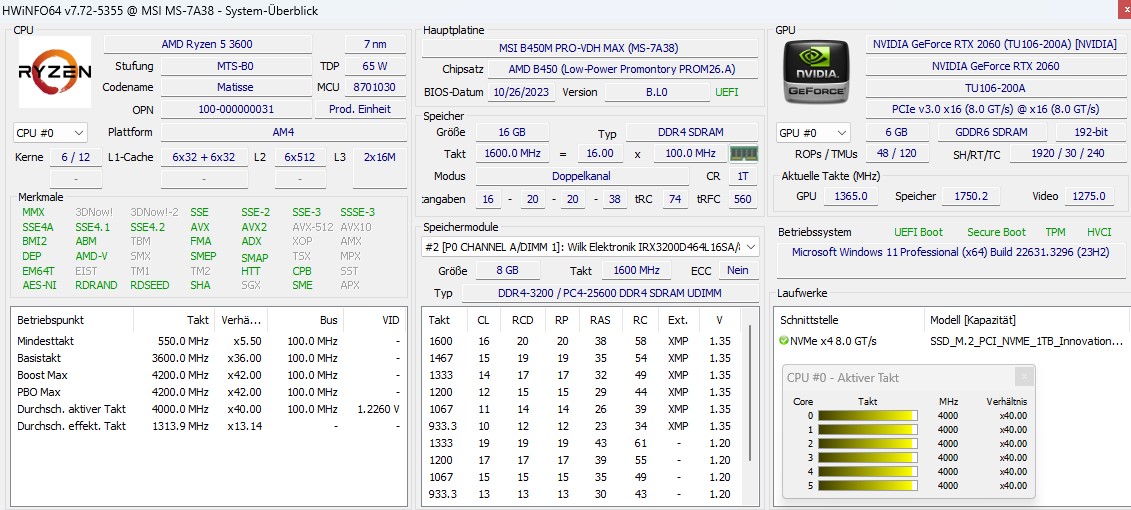
Task: Click the L1-Cache value 6x32 + 6x32
Action: click(204, 157)
